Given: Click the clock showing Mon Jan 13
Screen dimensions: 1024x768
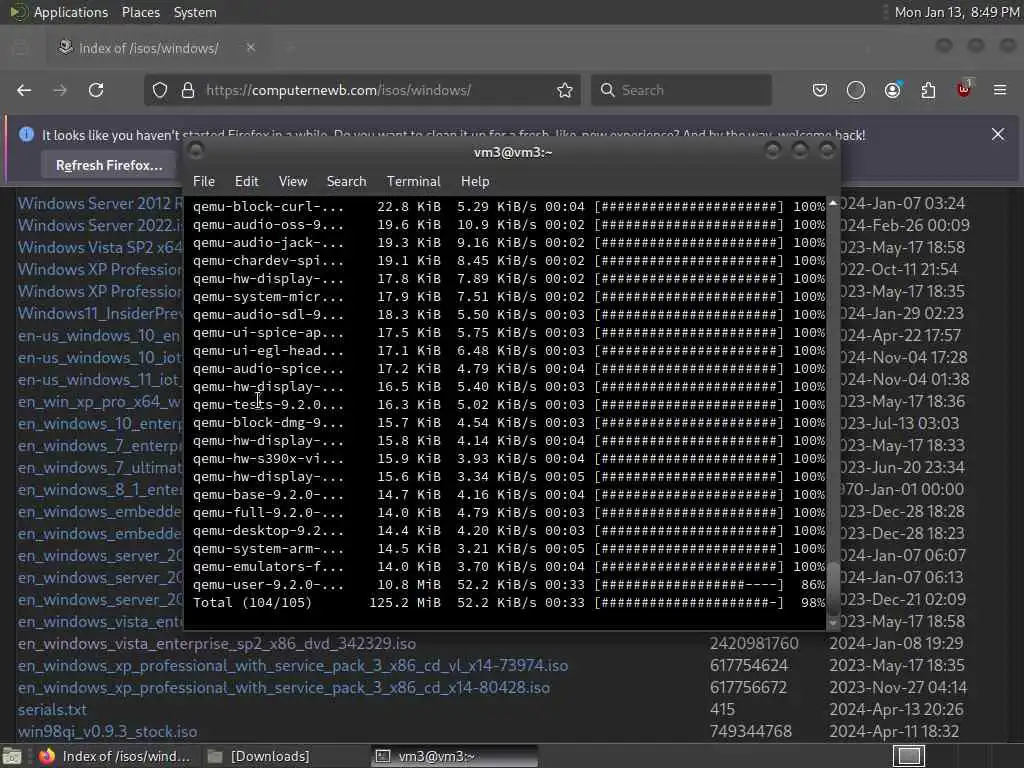Looking at the screenshot, I should click(x=957, y=12).
